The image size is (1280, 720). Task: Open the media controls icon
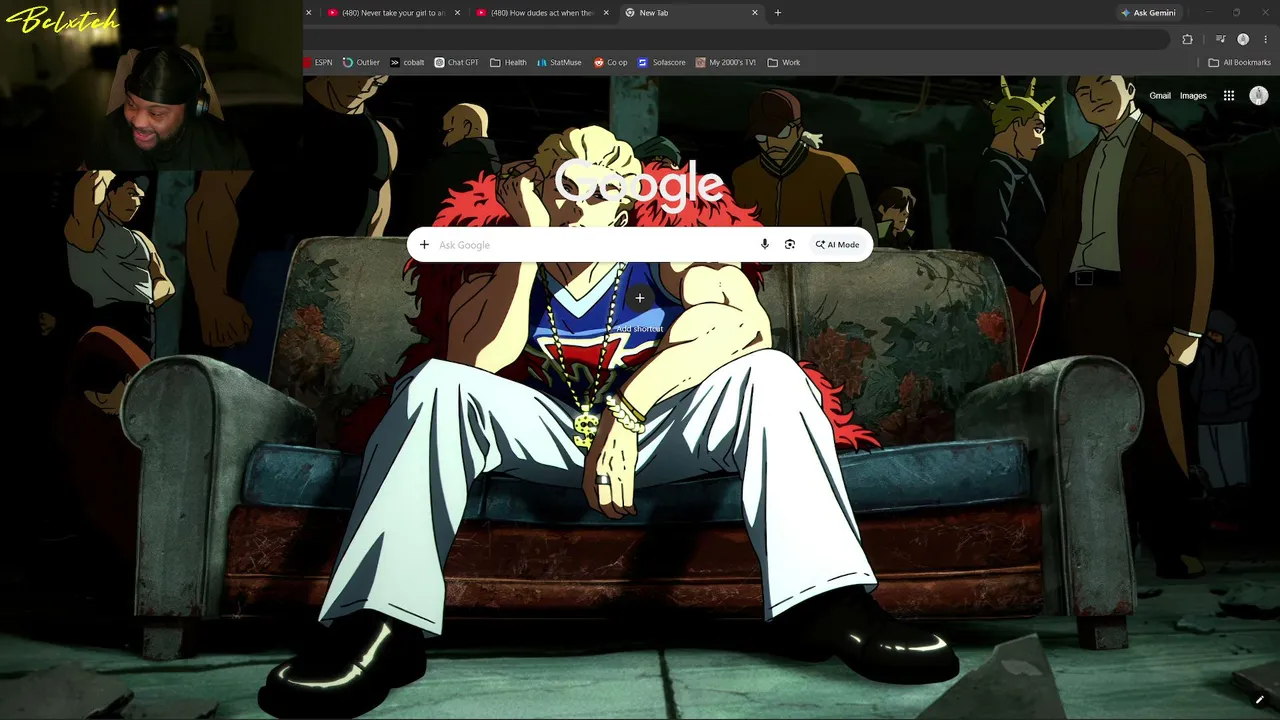1221,39
